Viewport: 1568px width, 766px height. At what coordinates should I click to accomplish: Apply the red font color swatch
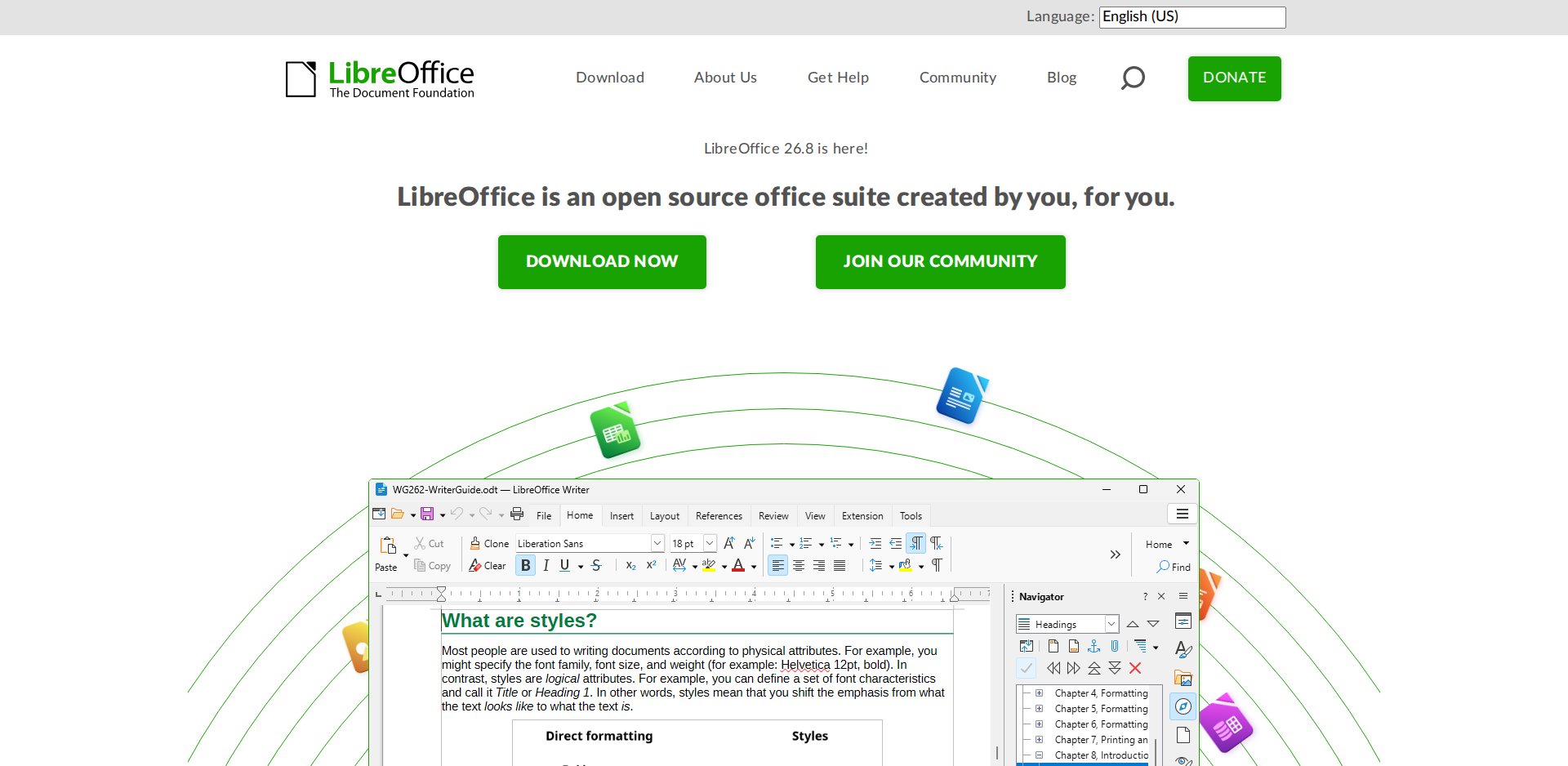(738, 565)
